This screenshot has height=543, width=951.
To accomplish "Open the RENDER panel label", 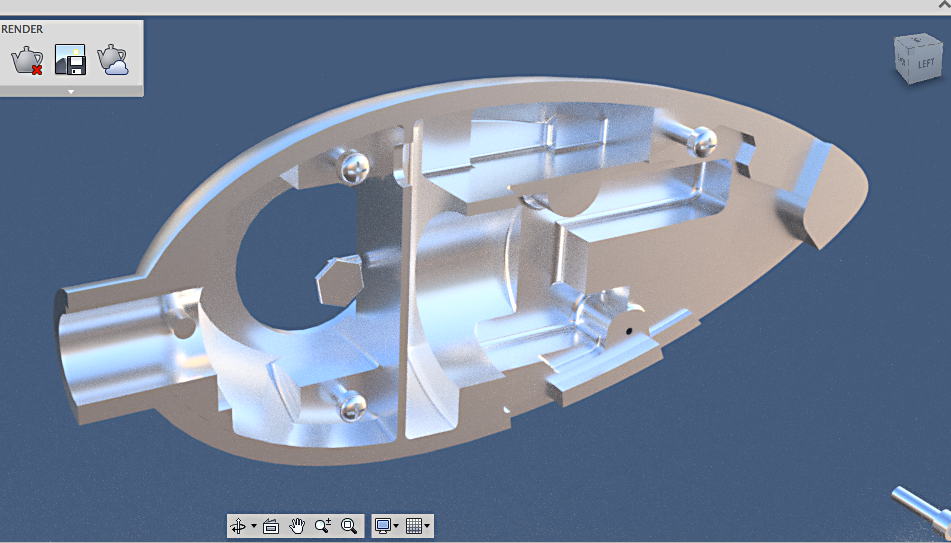I will click(x=22, y=29).
